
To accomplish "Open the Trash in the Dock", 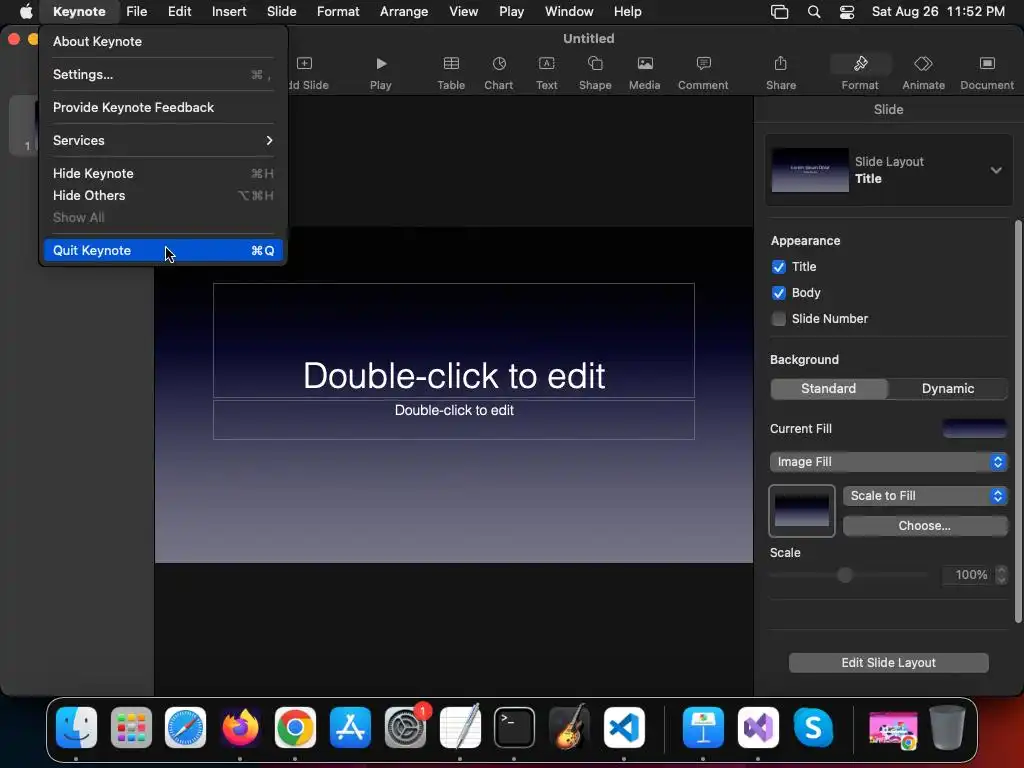I will 948,728.
